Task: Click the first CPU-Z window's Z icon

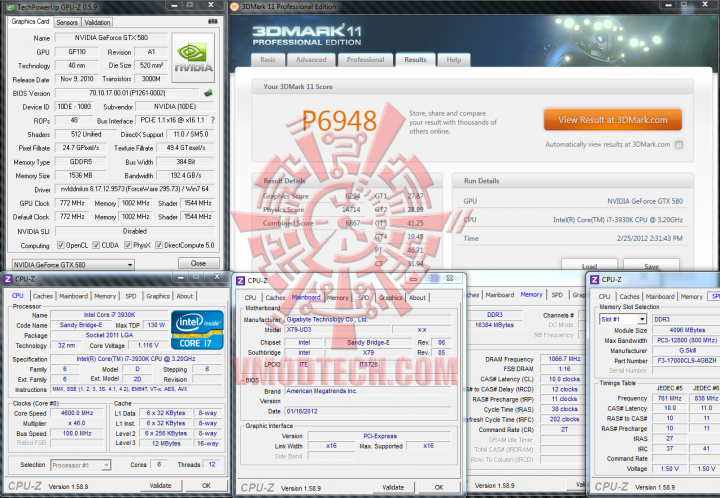Action: click(8, 279)
